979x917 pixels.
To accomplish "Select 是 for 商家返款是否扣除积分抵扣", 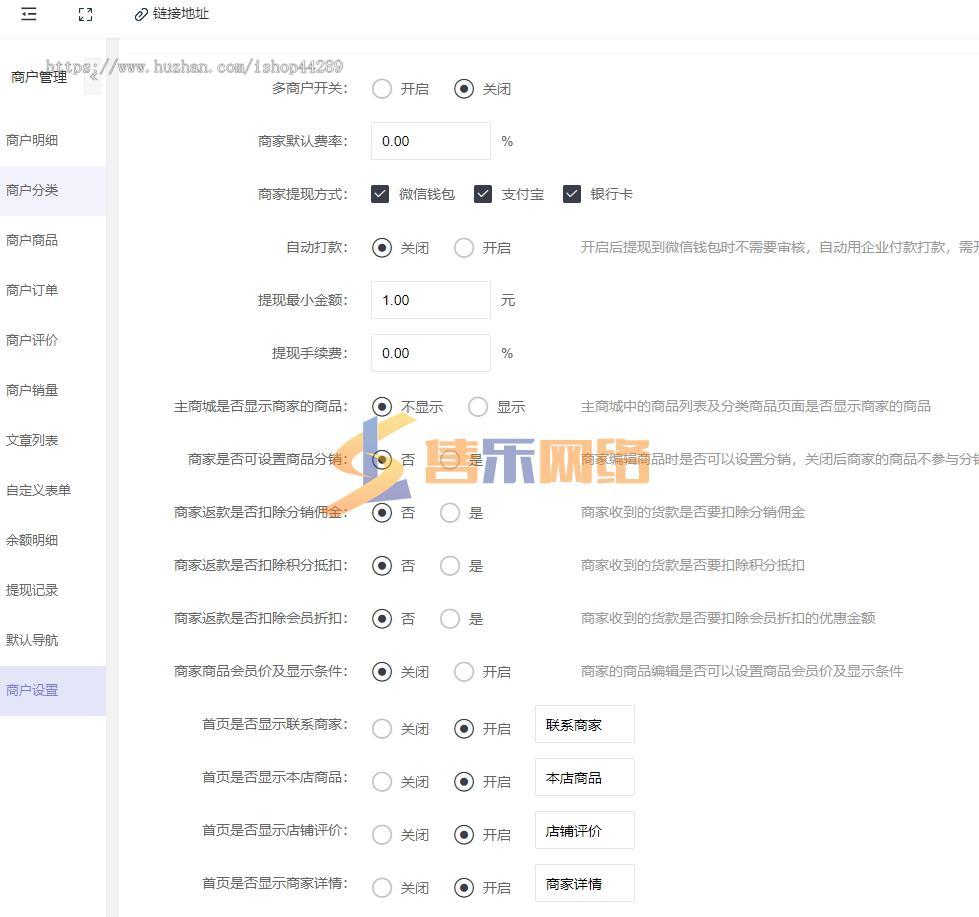I will point(450,566).
